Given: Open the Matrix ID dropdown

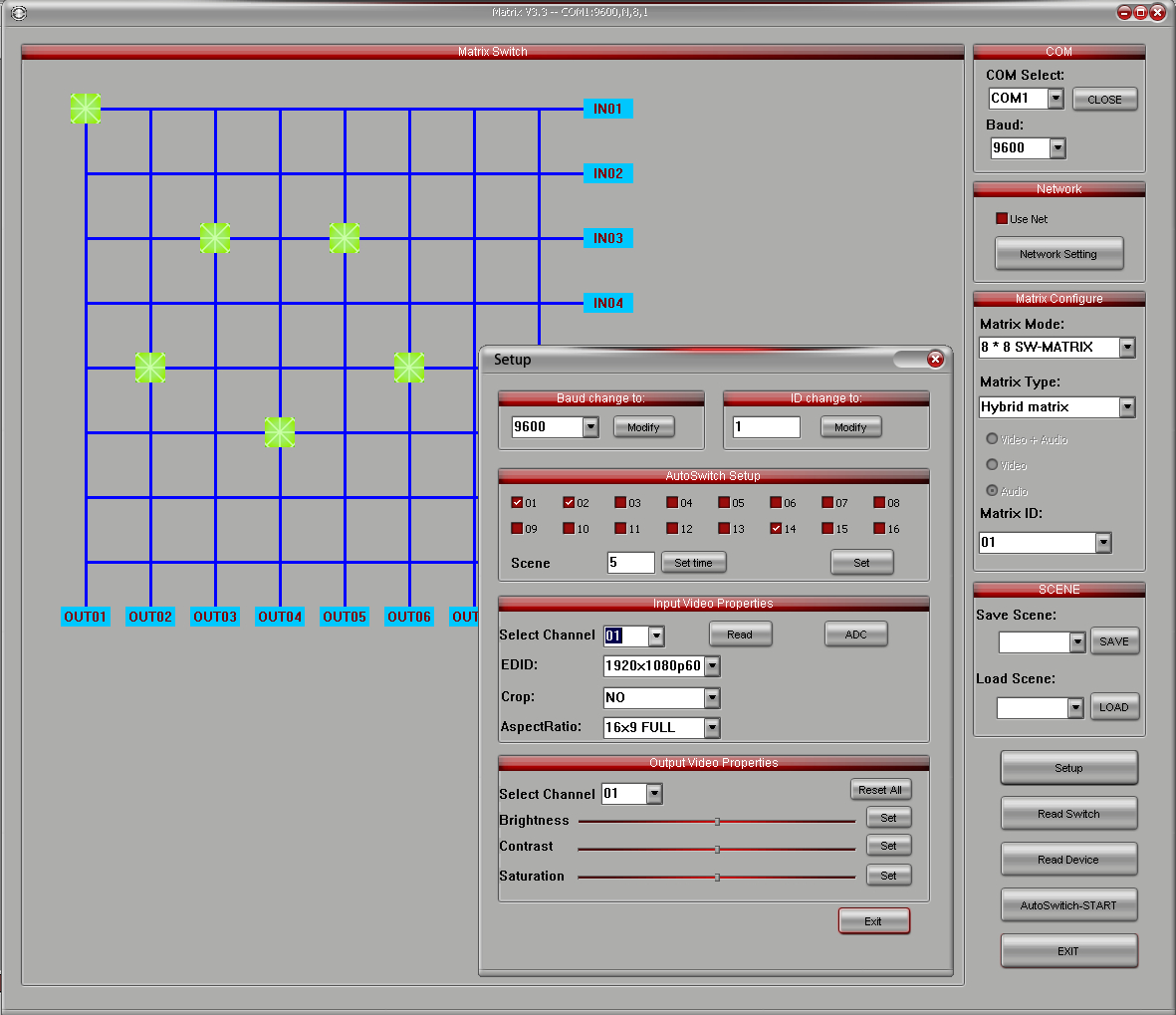Looking at the screenshot, I should coord(1103,543).
